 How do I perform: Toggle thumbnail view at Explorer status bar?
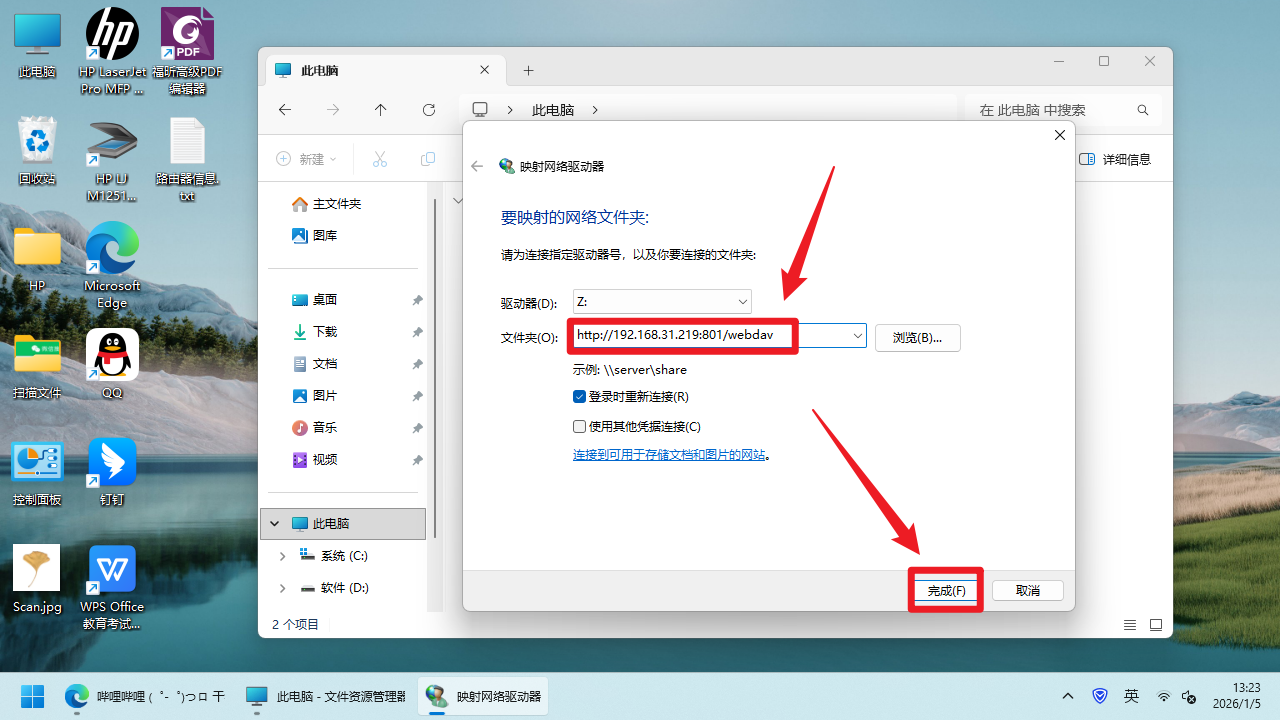click(1156, 624)
